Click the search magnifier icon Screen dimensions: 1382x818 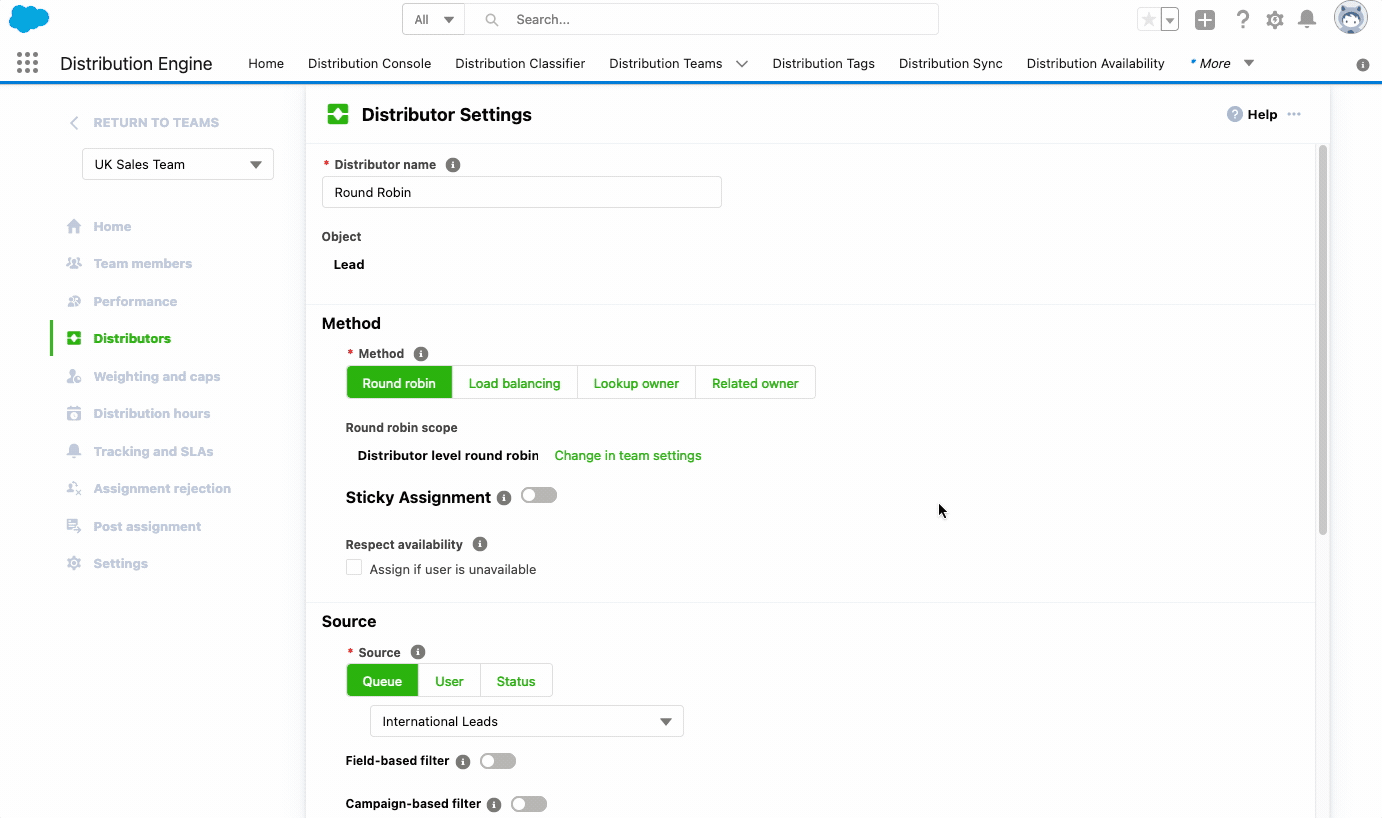[490, 20]
